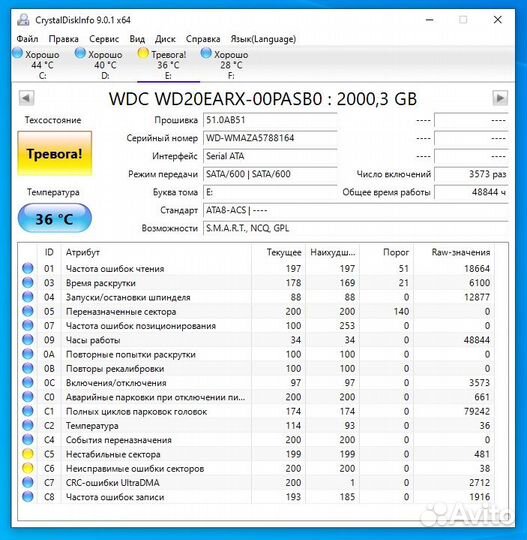Open the Сервис menu
This screenshot has height=540, width=527.
point(104,39)
